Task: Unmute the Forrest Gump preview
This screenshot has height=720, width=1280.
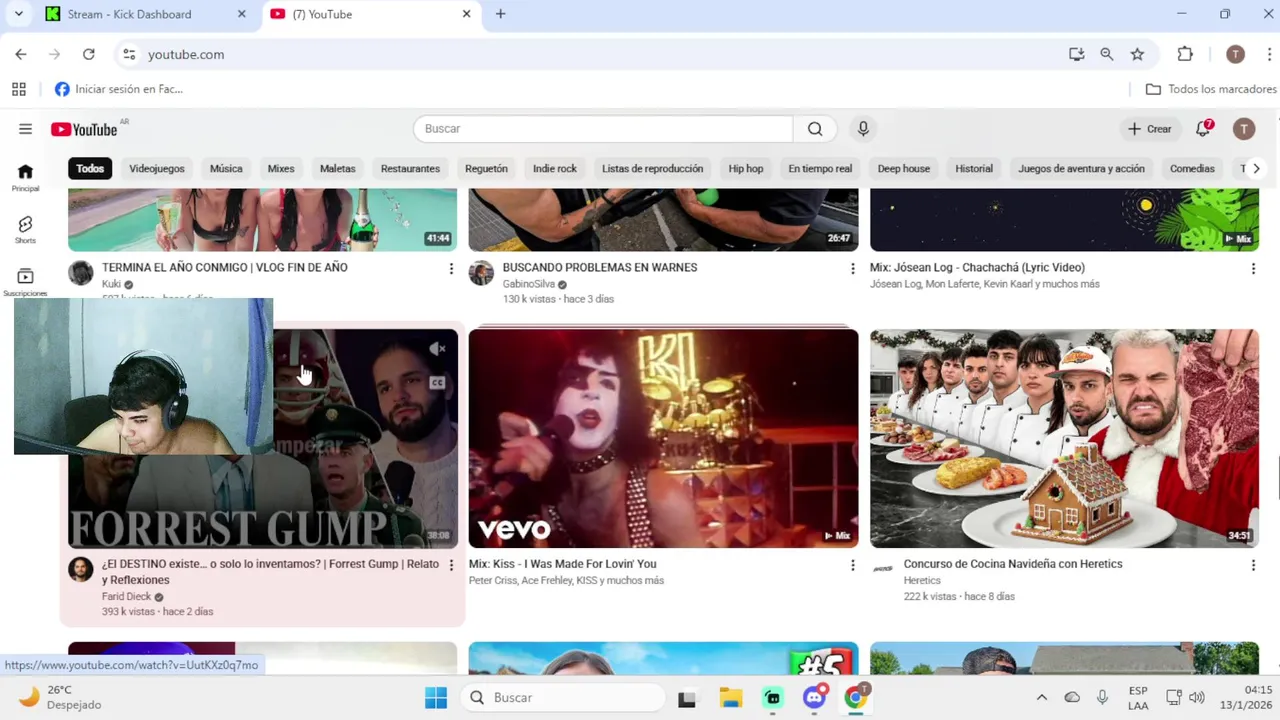Action: click(437, 349)
